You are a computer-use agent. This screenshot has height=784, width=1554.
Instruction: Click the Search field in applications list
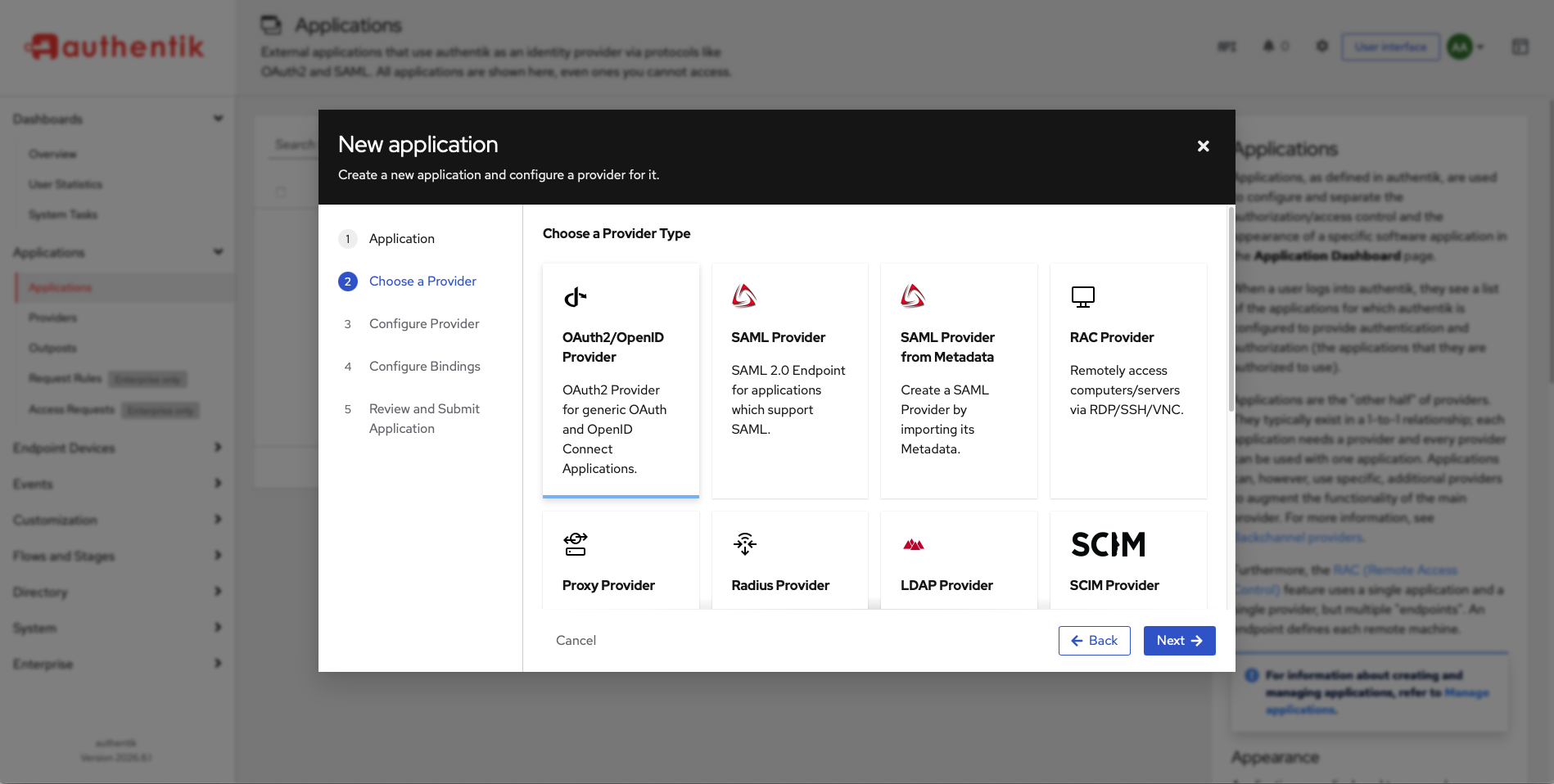point(293,145)
